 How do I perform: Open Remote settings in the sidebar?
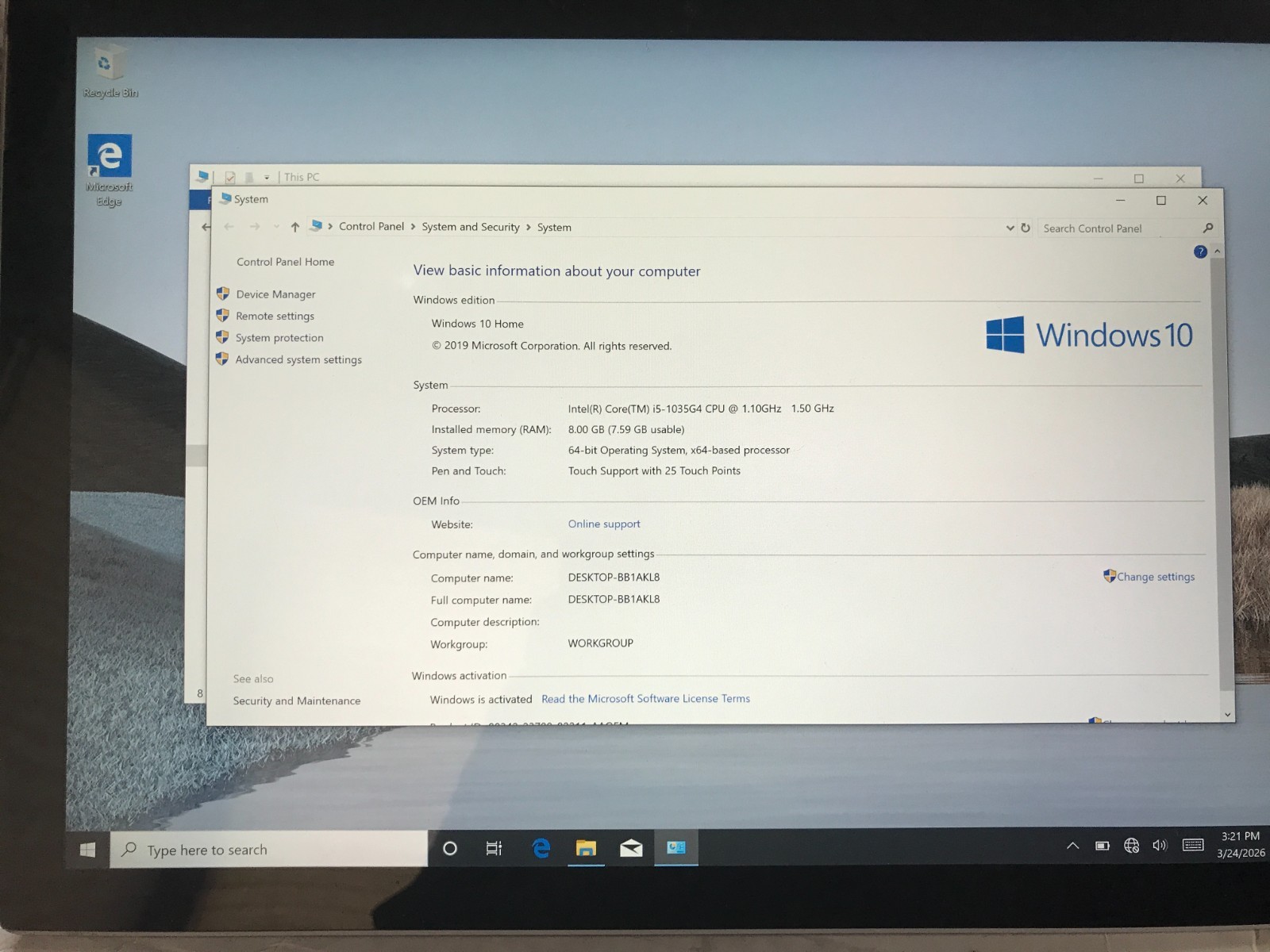point(275,316)
